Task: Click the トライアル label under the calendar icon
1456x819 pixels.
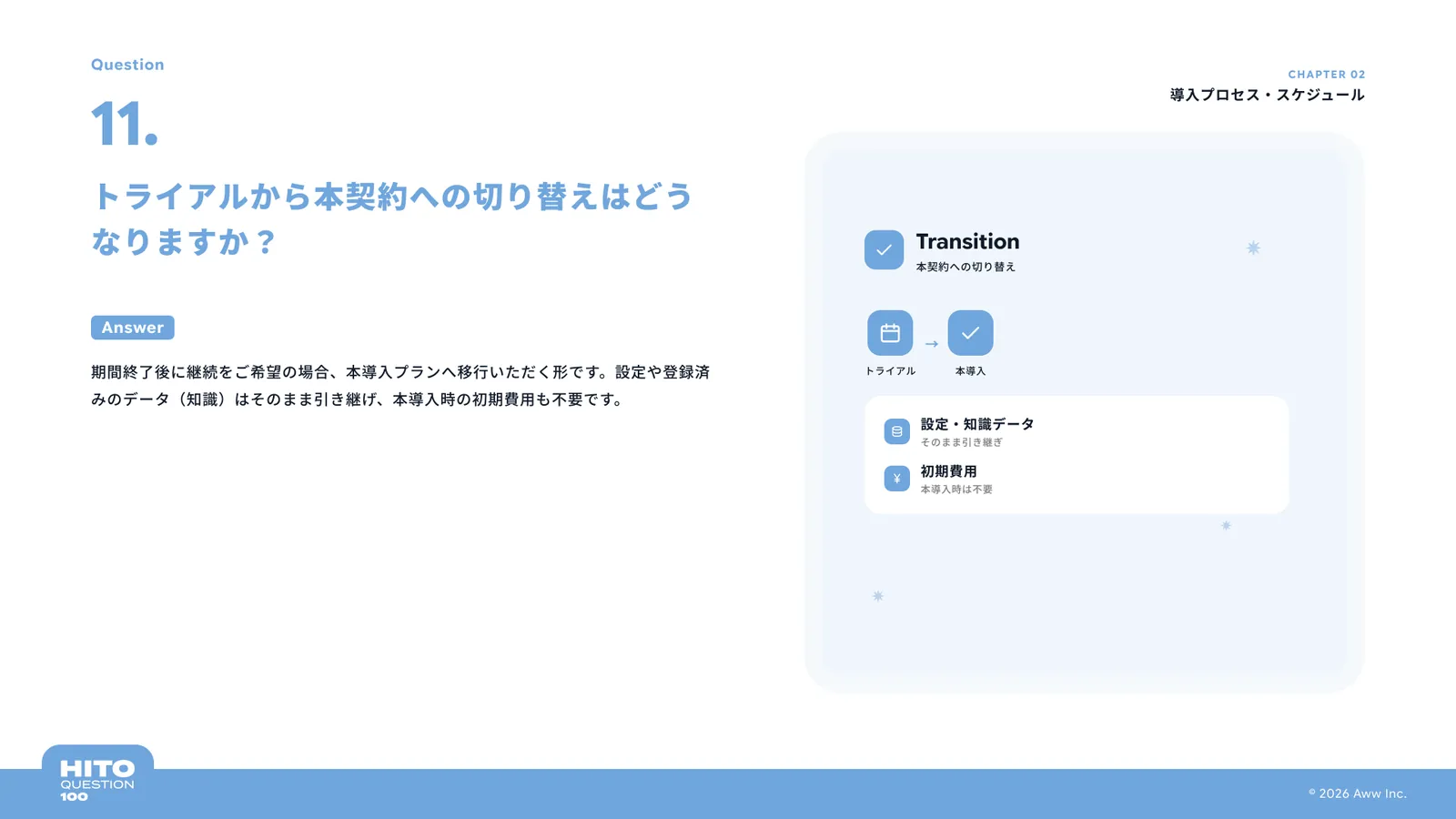Action: tap(890, 371)
